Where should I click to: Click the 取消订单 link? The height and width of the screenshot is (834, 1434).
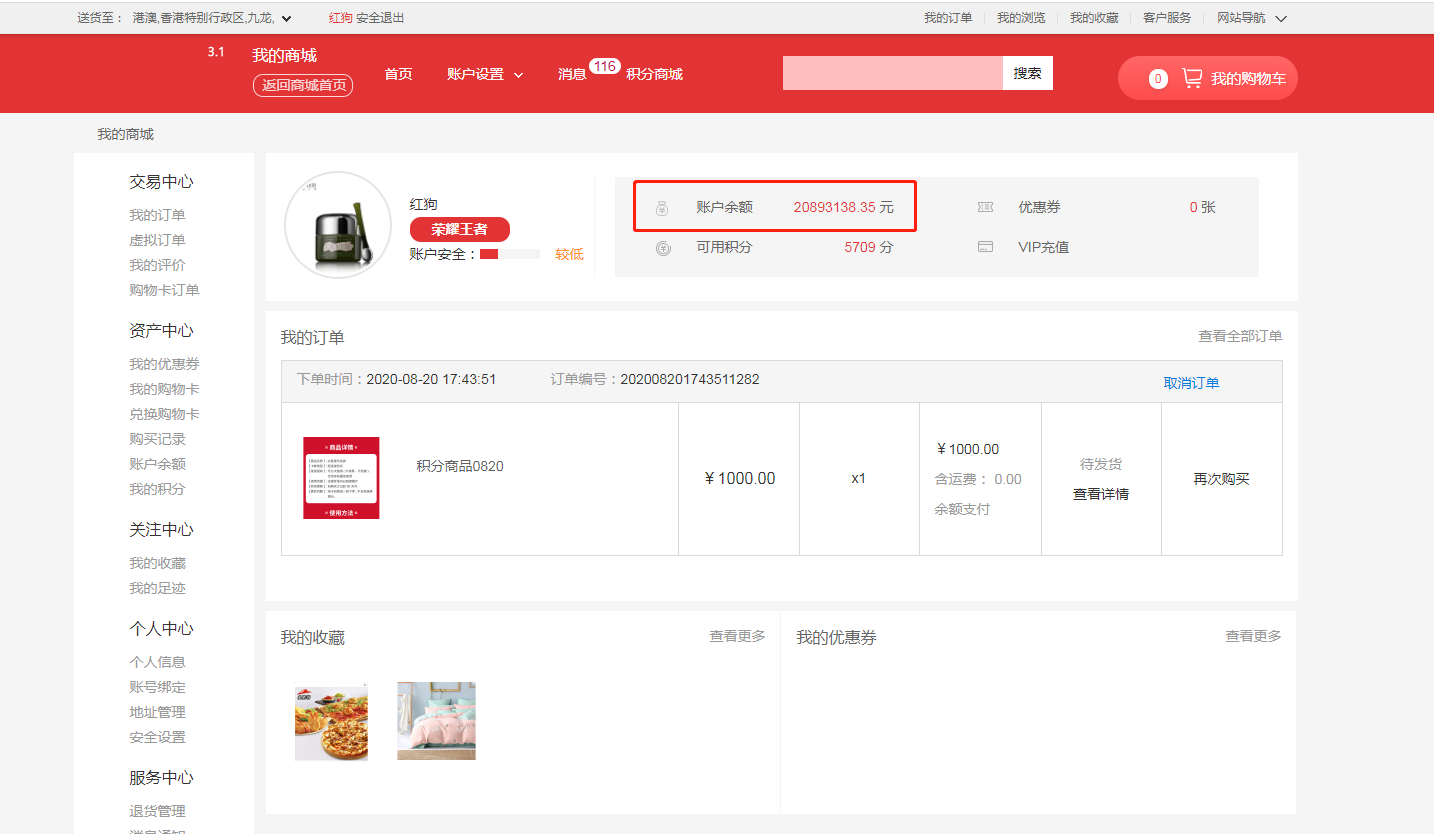point(1191,383)
